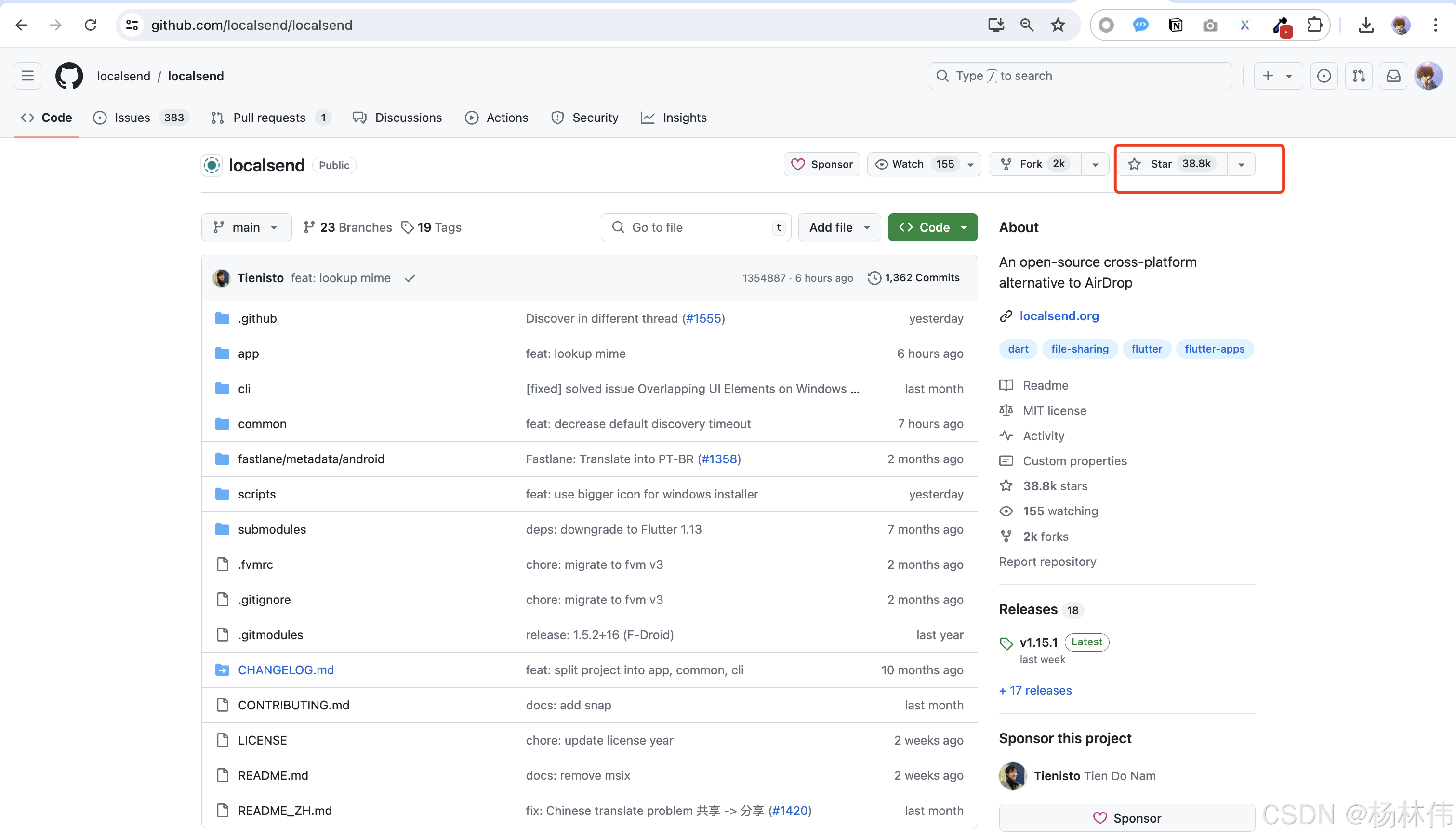Open the hamburger navigation menu
This screenshot has width=1456, height=839.
pos(27,76)
